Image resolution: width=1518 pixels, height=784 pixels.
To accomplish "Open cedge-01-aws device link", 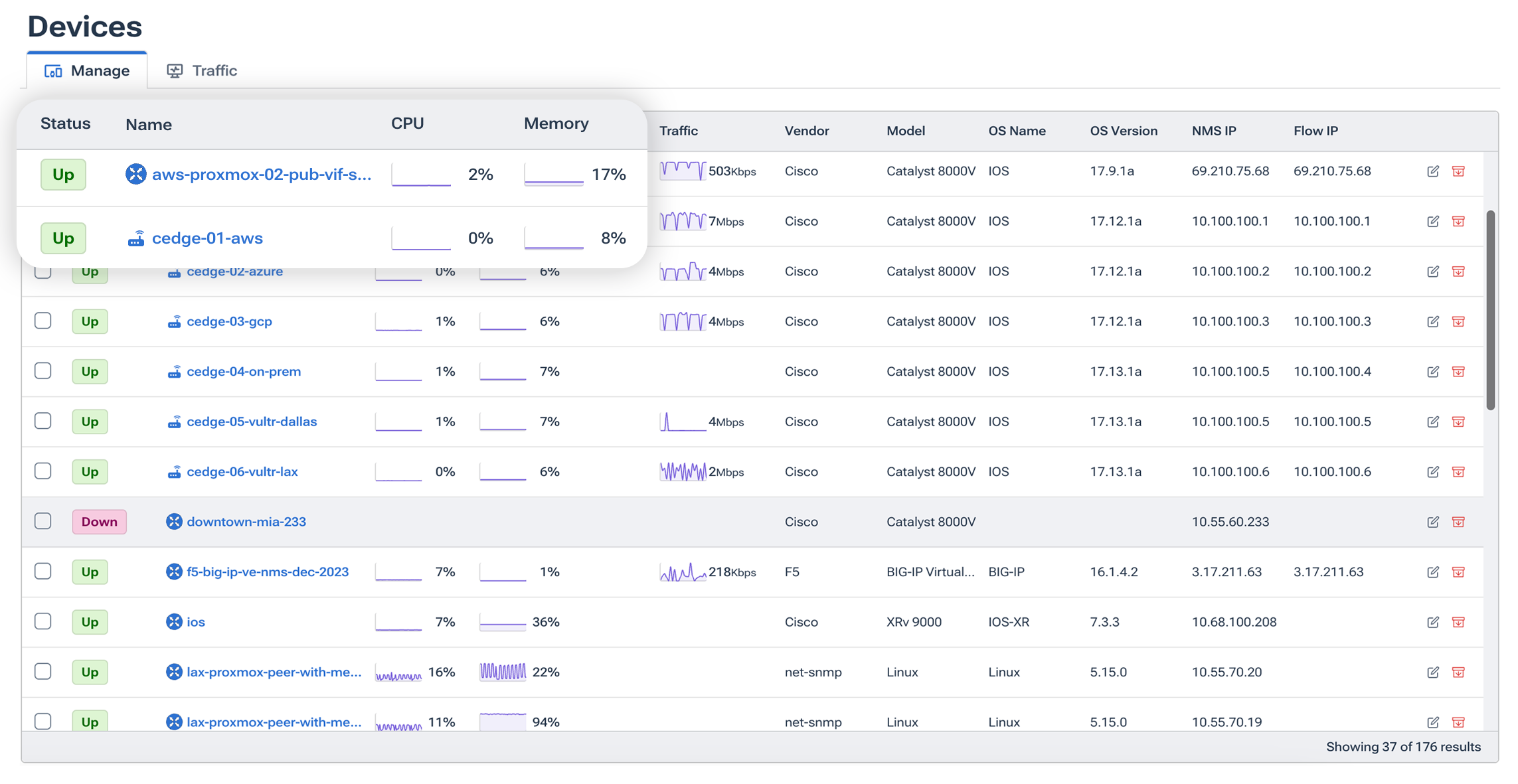I will (x=207, y=238).
